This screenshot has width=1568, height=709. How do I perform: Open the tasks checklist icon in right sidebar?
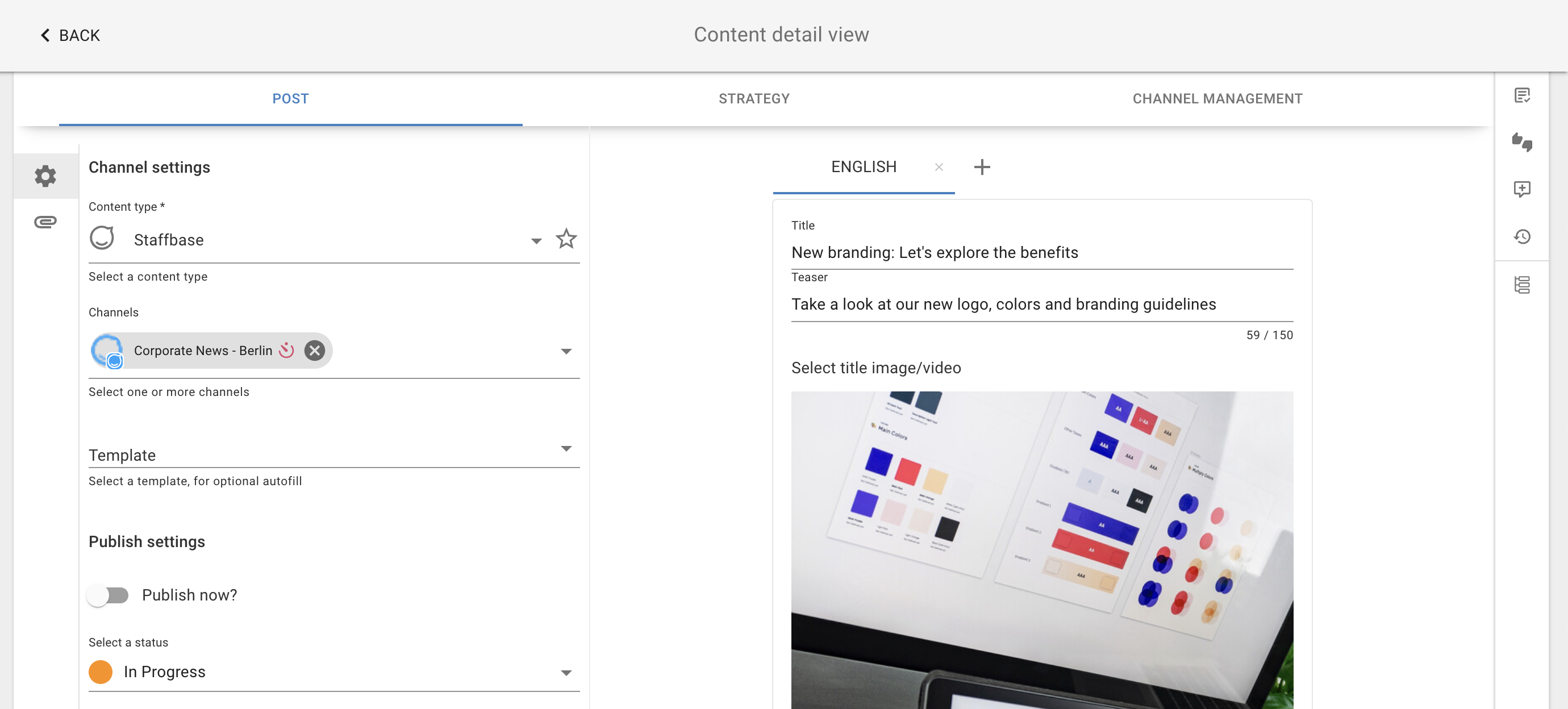[1523, 95]
